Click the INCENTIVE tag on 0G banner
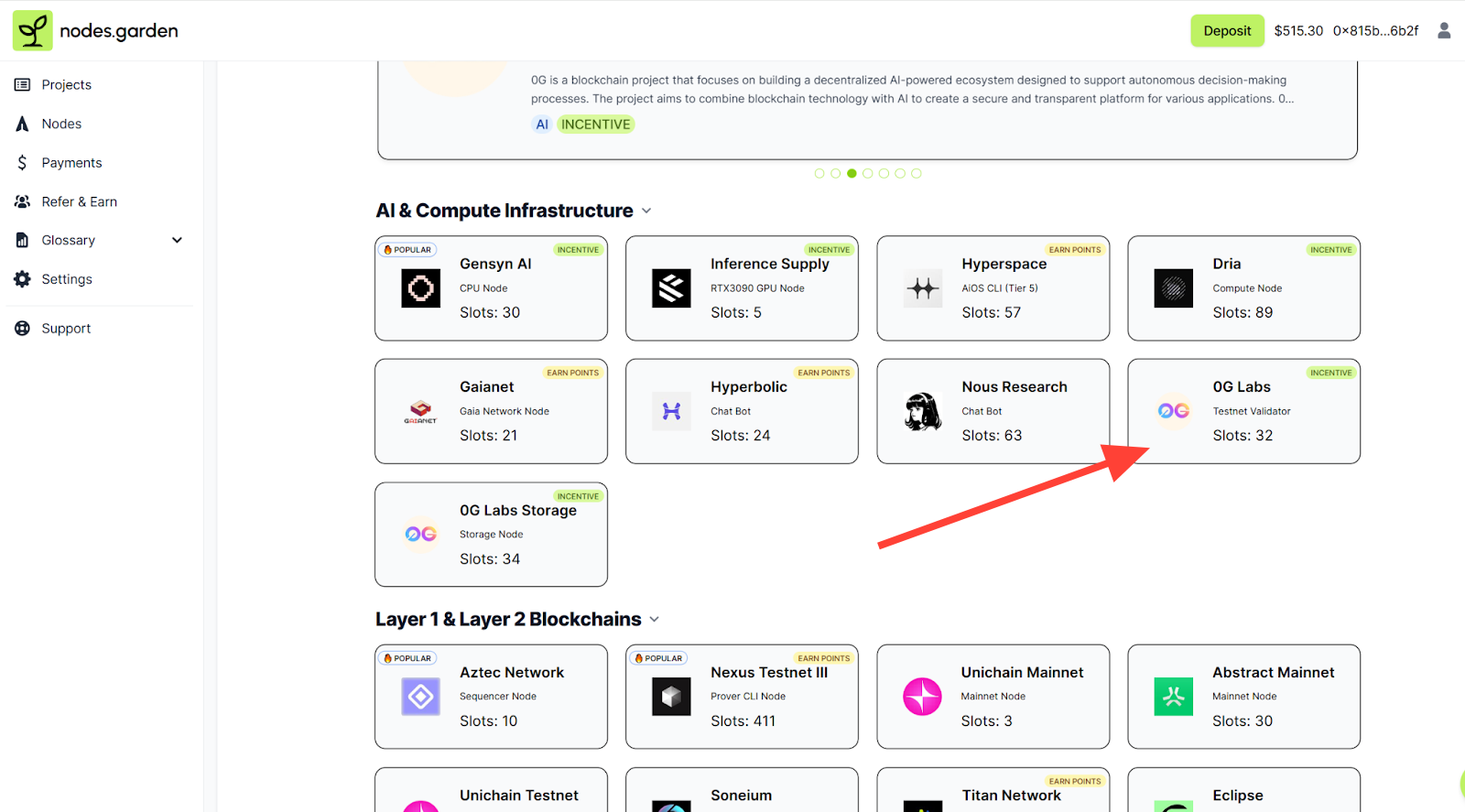1465x812 pixels. coord(596,125)
